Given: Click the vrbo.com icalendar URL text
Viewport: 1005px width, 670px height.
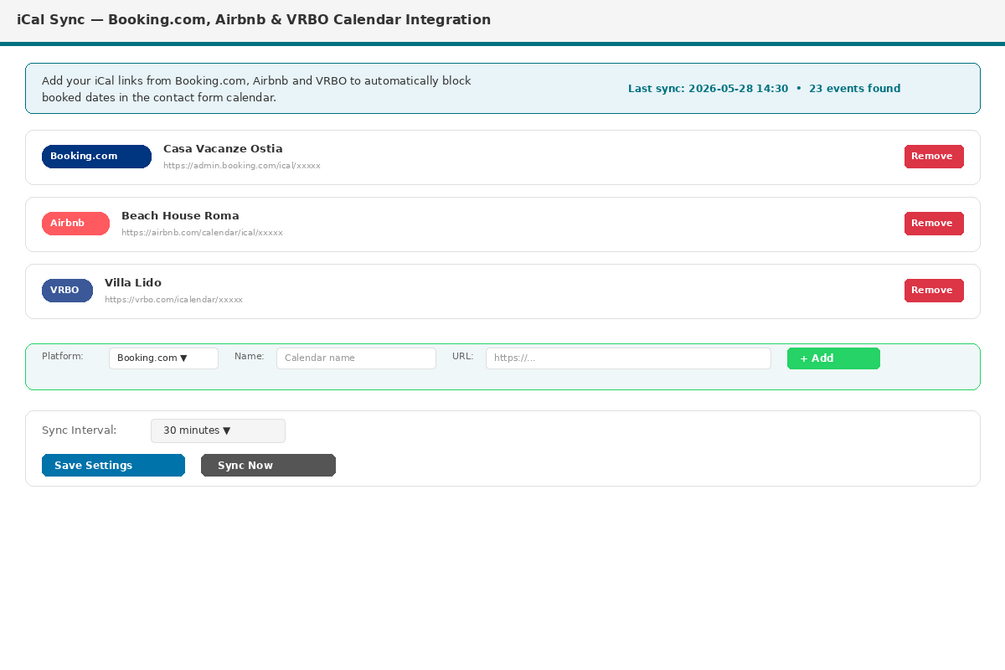Looking at the screenshot, I should coord(174,299).
